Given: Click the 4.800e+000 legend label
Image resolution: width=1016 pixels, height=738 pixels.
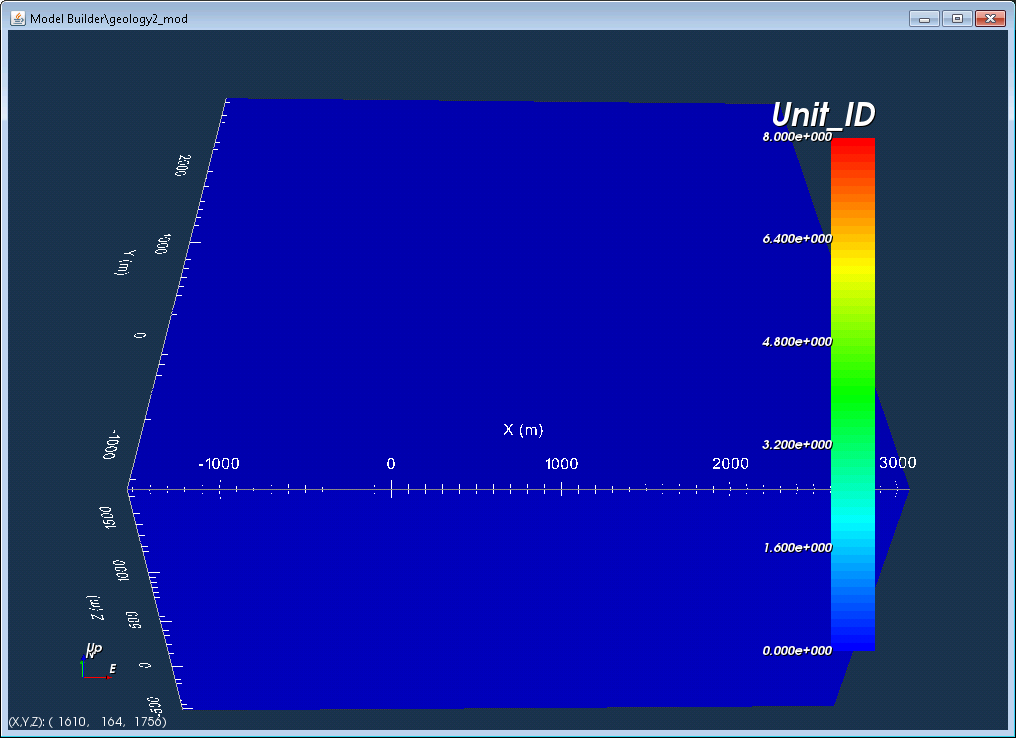Looking at the screenshot, I should 797,341.
